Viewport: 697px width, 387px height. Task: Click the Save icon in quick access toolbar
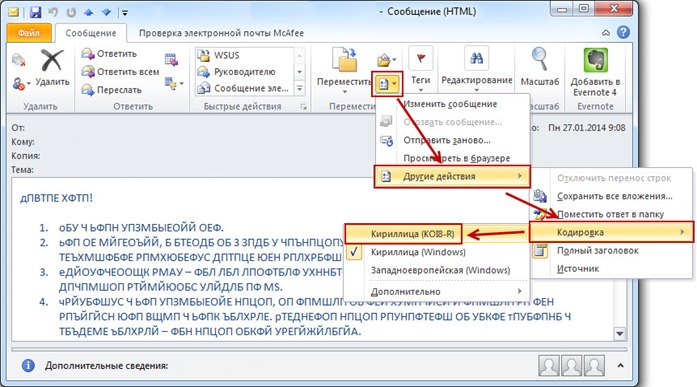pos(35,12)
